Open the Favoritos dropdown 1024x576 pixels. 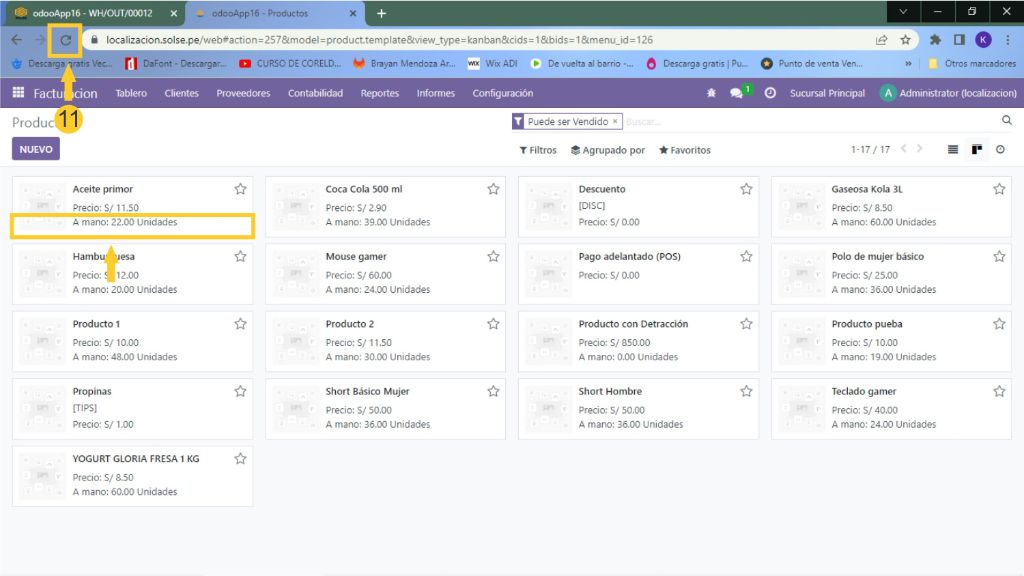tap(684, 150)
